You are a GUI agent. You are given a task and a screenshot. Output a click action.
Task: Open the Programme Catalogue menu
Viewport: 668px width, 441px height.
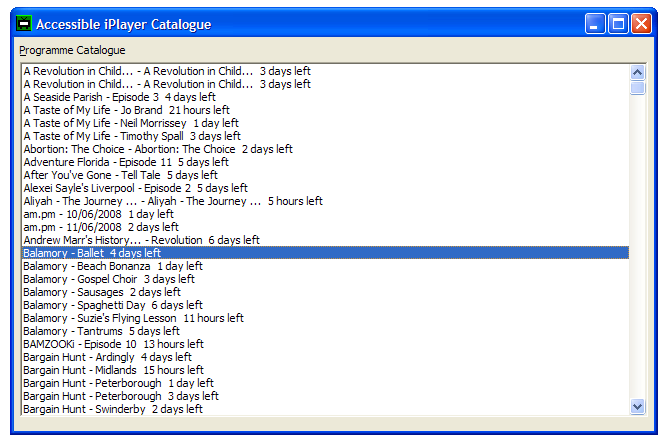tap(72, 50)
